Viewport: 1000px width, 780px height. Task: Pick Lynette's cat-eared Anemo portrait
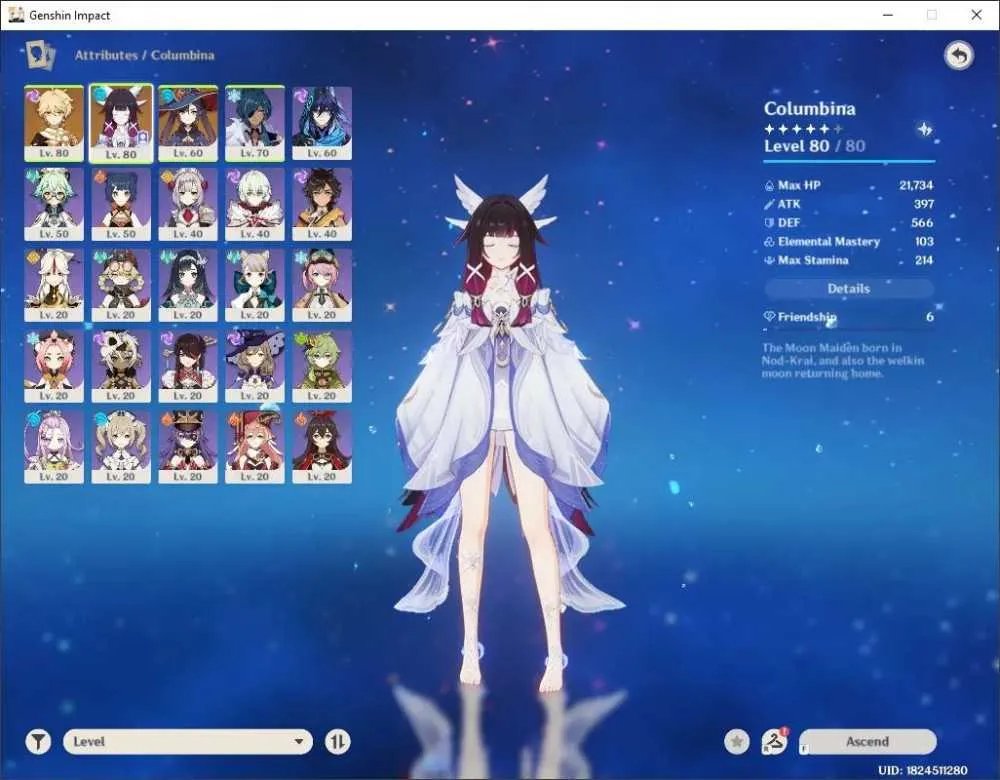255,286
